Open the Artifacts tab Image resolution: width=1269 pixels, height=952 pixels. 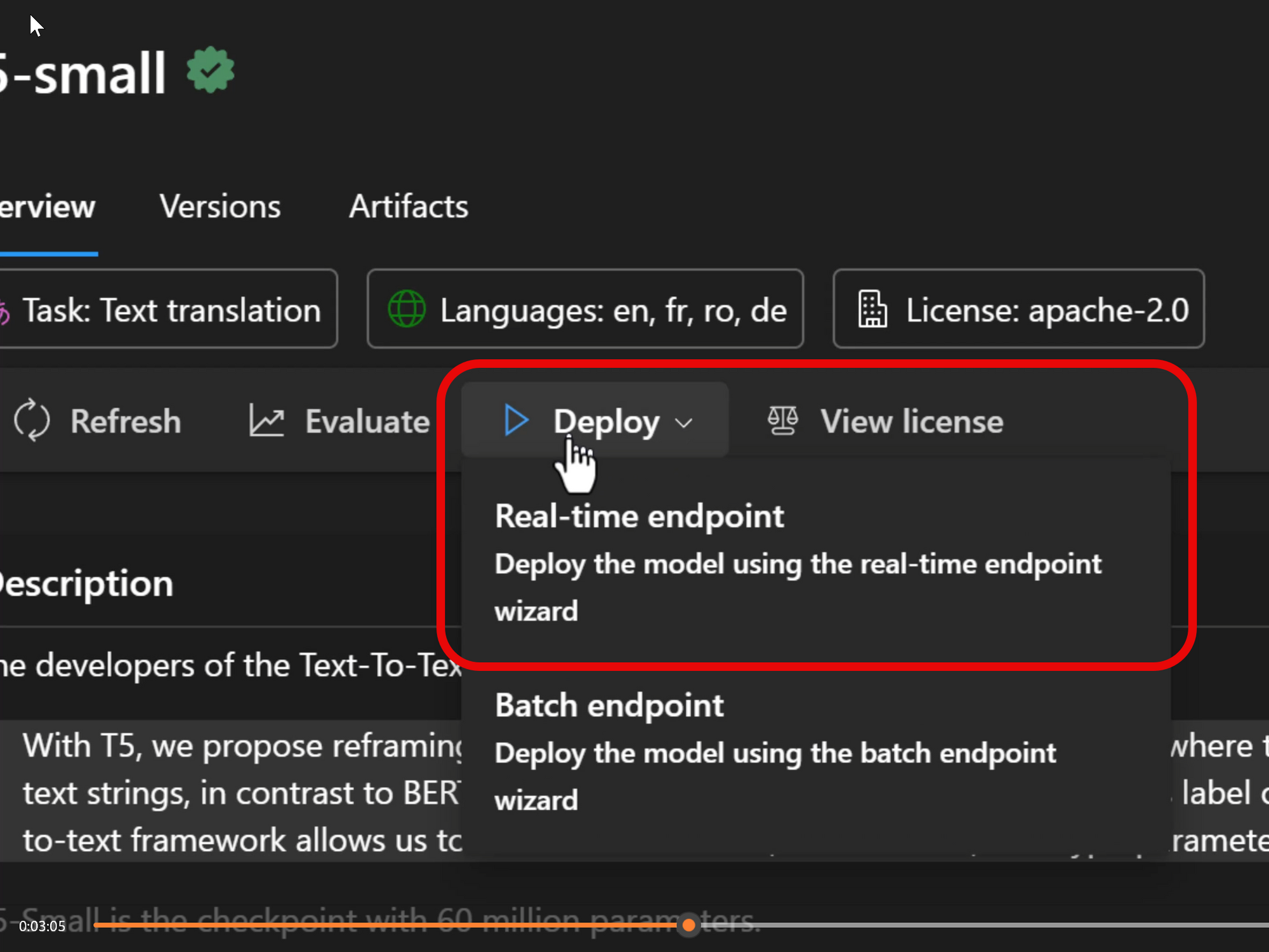pos(409,207)
